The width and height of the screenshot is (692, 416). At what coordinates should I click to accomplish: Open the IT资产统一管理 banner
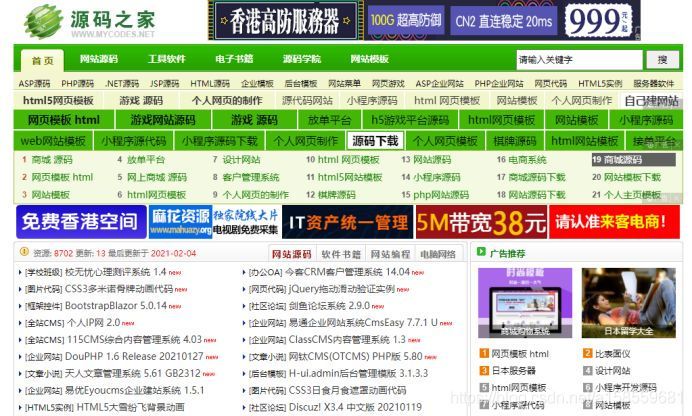(x=348, y=222)
